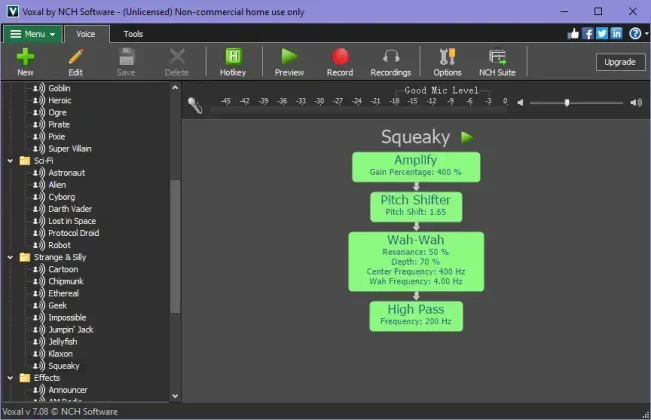Open the High Pass effect block
Viewport: 651px width, 420px height.
416,316
